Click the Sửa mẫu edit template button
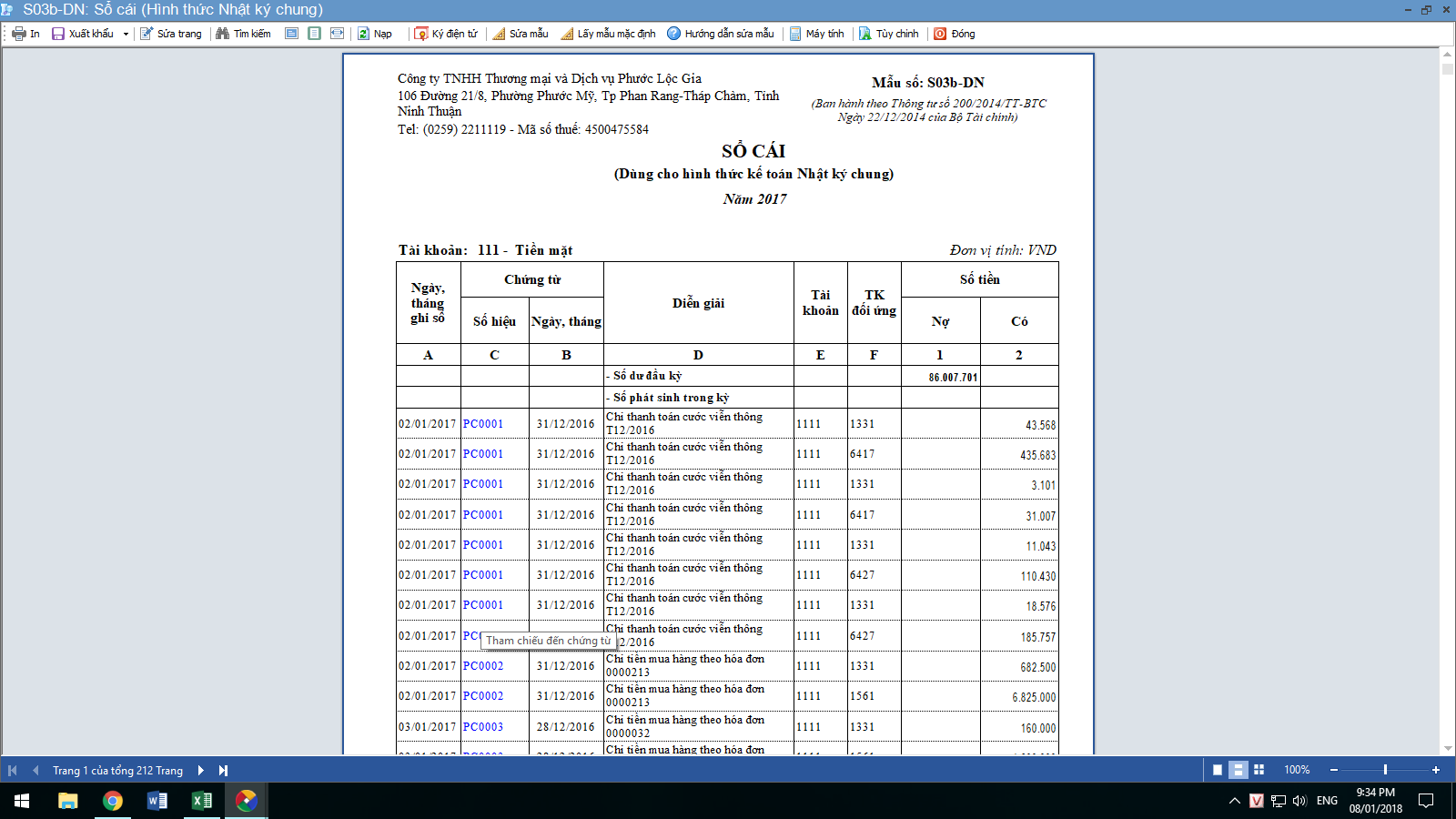The height and width of the screenshot is (819, 1456). (x=520, y=34)
